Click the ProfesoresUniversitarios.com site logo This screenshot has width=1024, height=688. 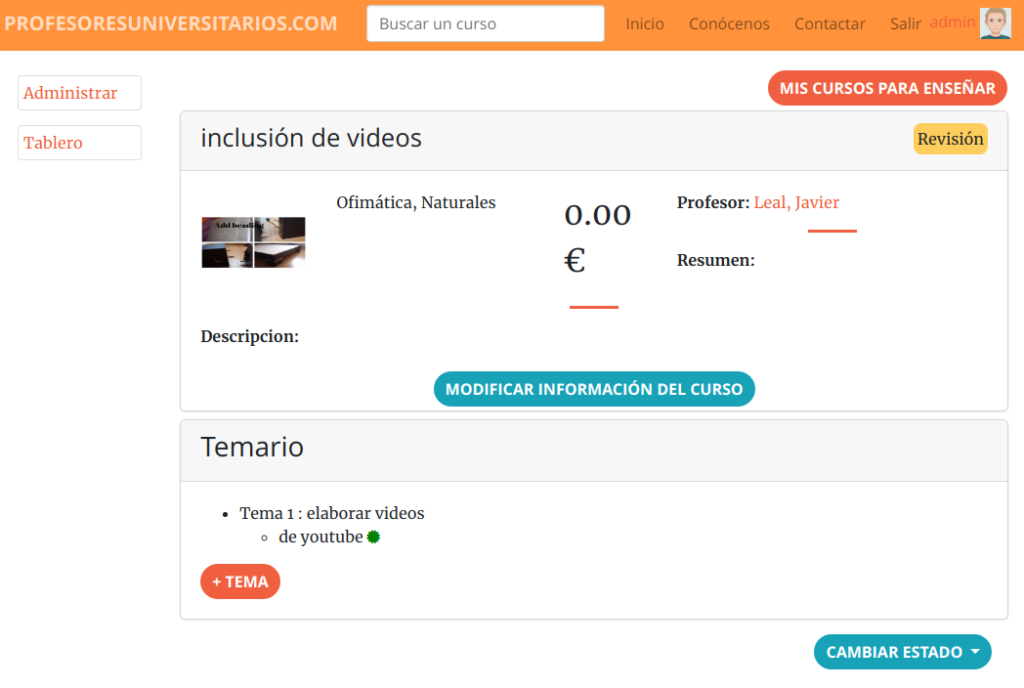tap(171, 24)
